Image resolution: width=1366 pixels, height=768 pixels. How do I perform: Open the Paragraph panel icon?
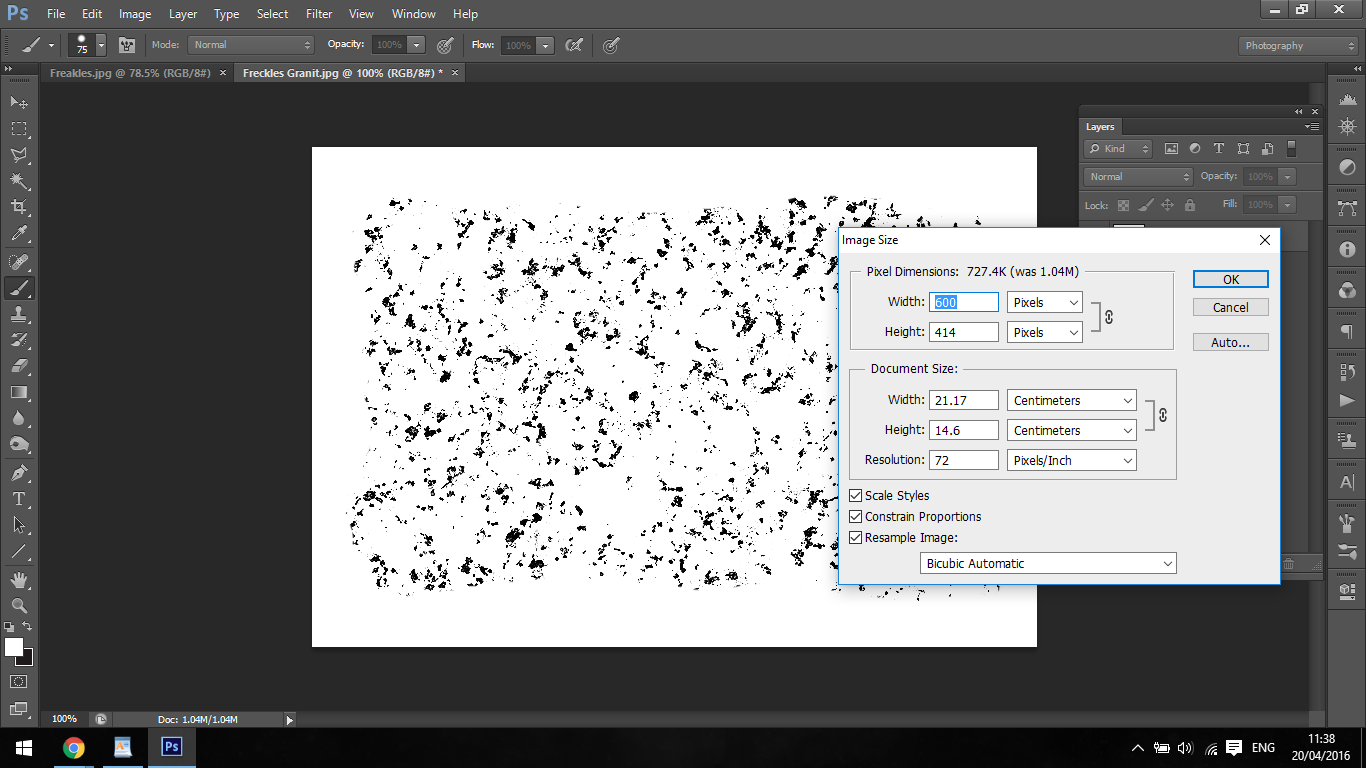click(x=1347, y=332)
